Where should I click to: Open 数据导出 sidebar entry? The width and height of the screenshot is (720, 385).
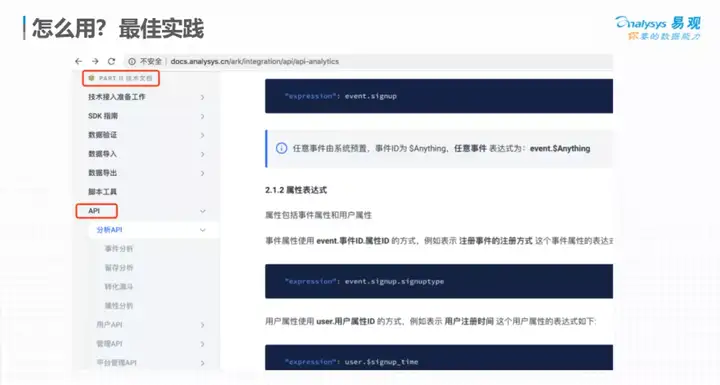tap(102, 173)
